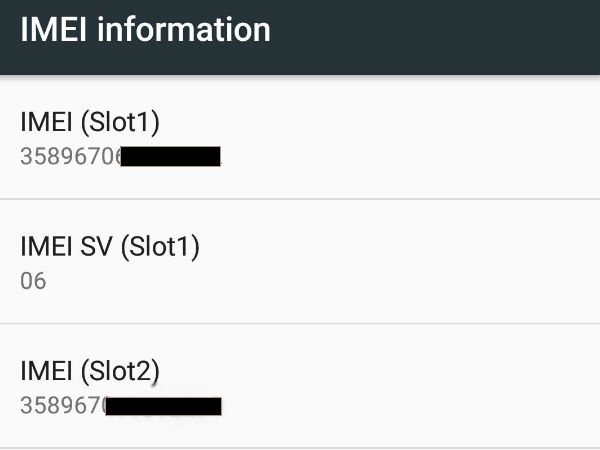Click the divider line below the IMEI SV row
Screen dimensions: 600x450
300,323
